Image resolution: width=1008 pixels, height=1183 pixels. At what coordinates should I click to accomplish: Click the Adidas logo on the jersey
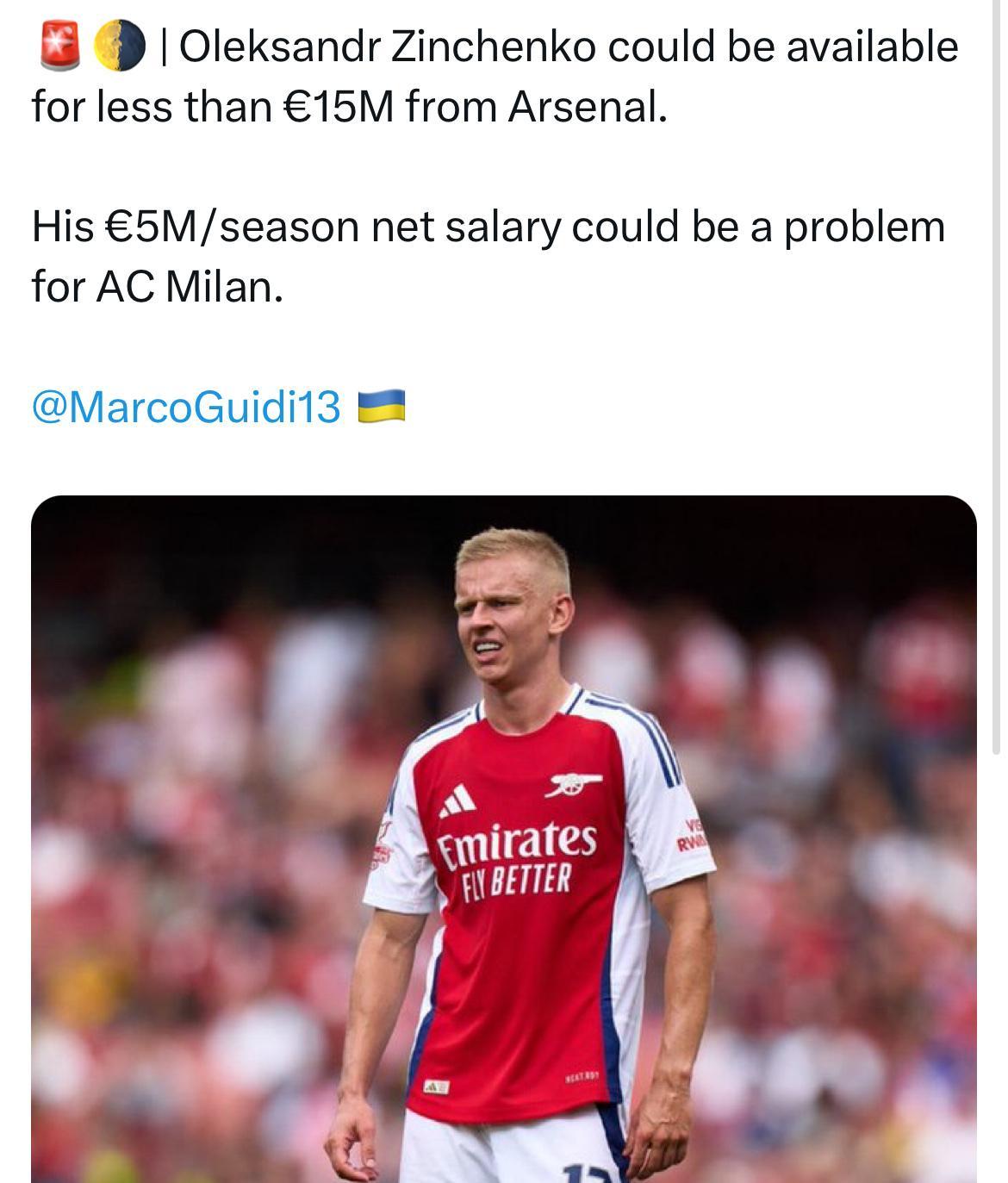coord(457,801)
